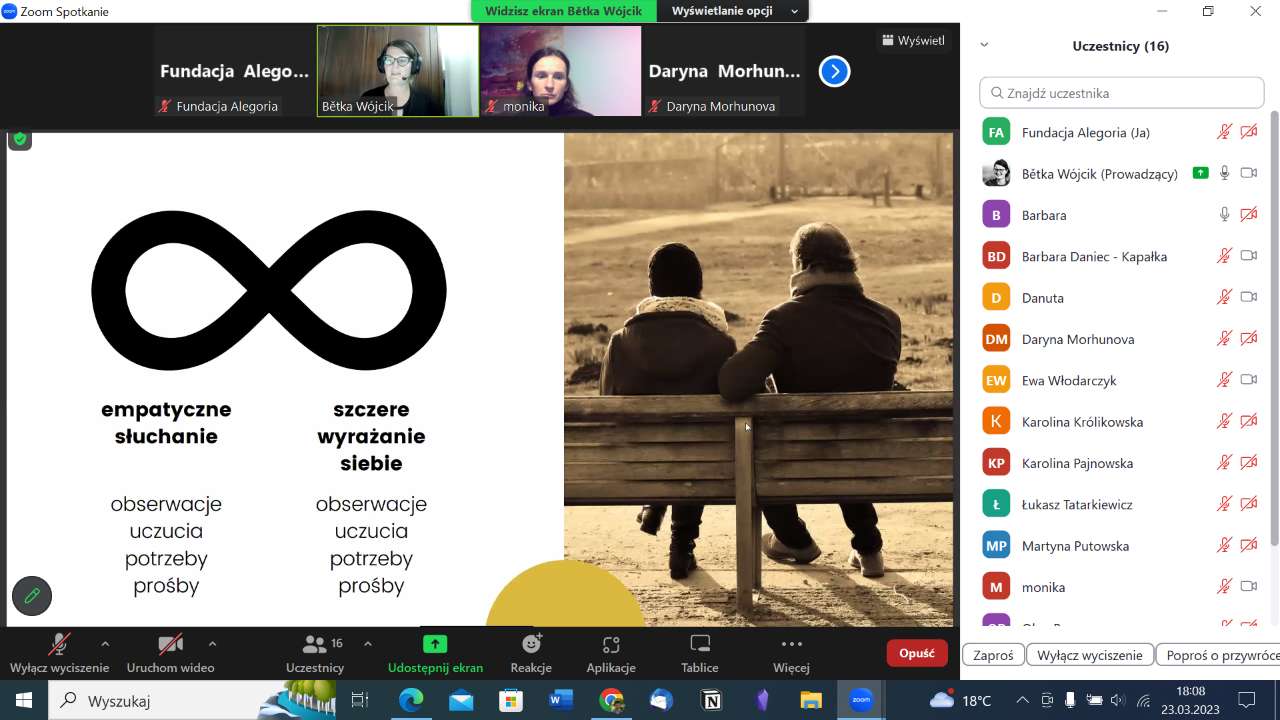Screen dimensions: 1280x720
Task: Click the green Udostępnij ekran share icon
Action: (435, 645)
